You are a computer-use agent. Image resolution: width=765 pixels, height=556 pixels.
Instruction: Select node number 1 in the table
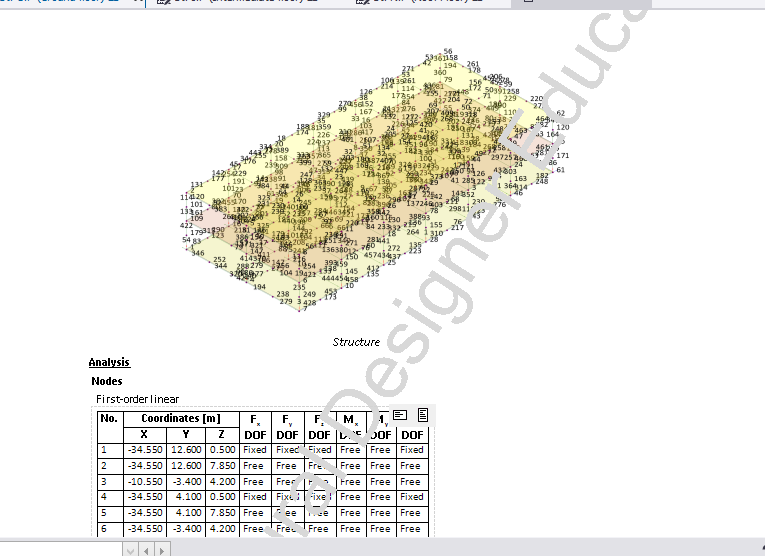coord(104,450)
